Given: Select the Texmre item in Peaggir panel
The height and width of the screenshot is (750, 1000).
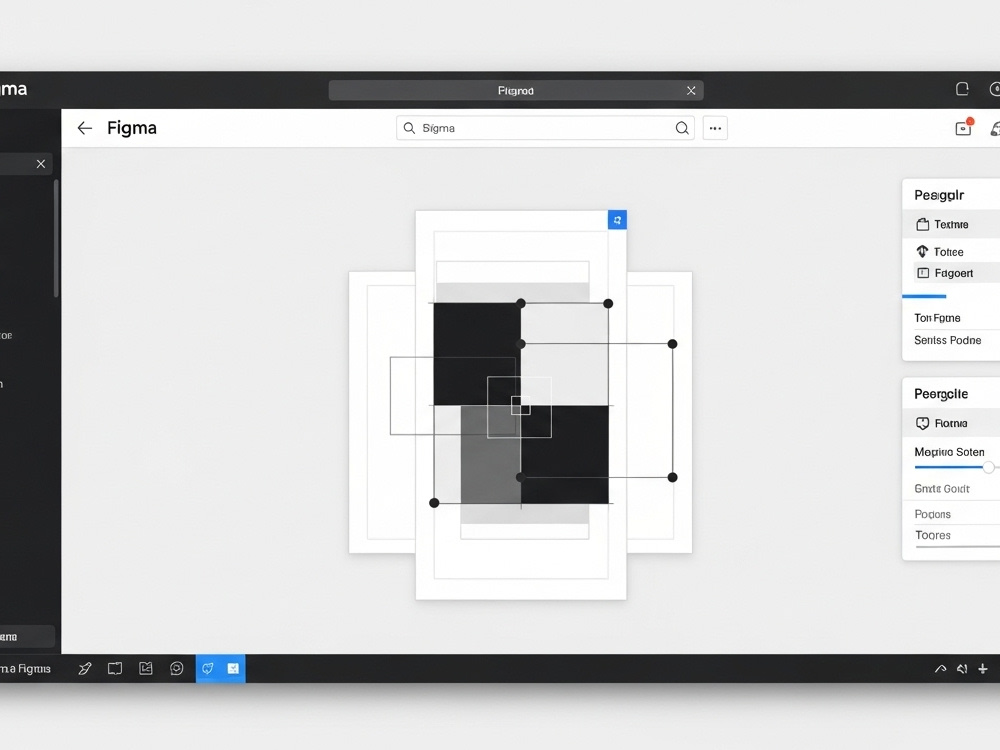Looking at the screenshot, I should click(950, 224).
